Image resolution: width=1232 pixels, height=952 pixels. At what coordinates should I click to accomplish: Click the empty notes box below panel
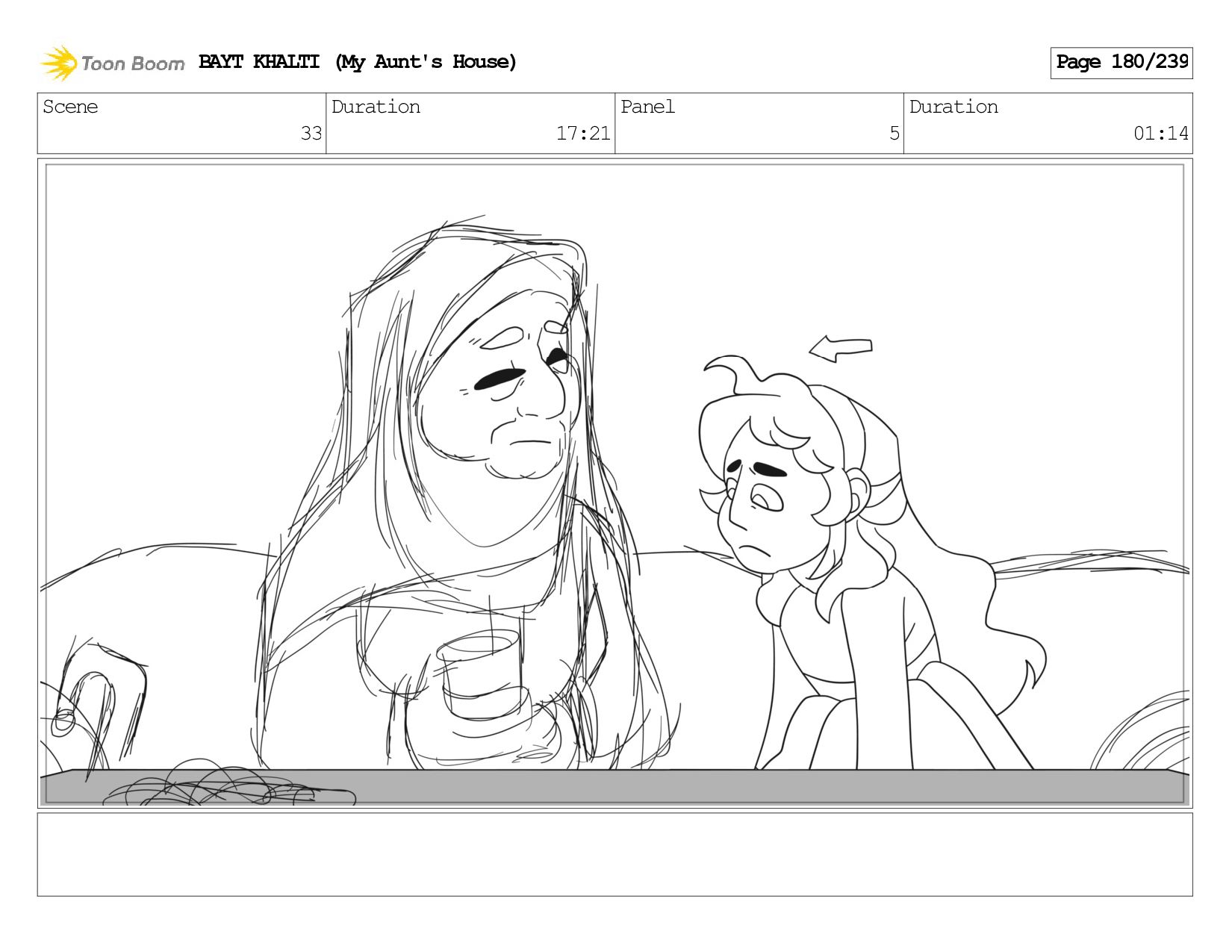point(615,854)
